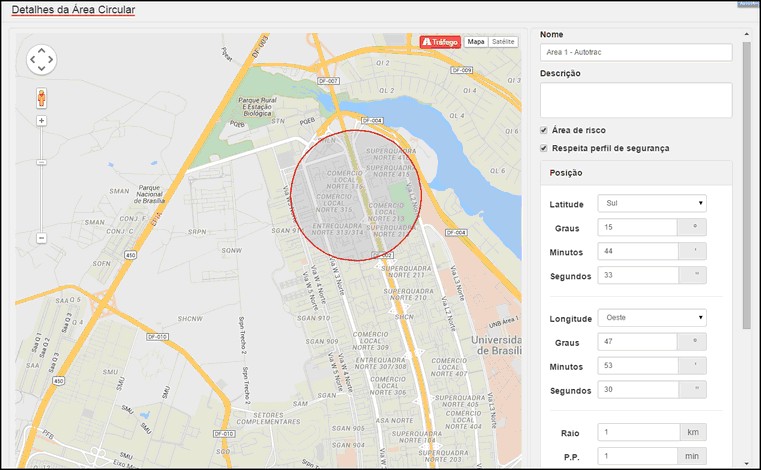Pan the map up with the arrow control
This screenshot has width=761, height=470.
[x=41, y=50]
